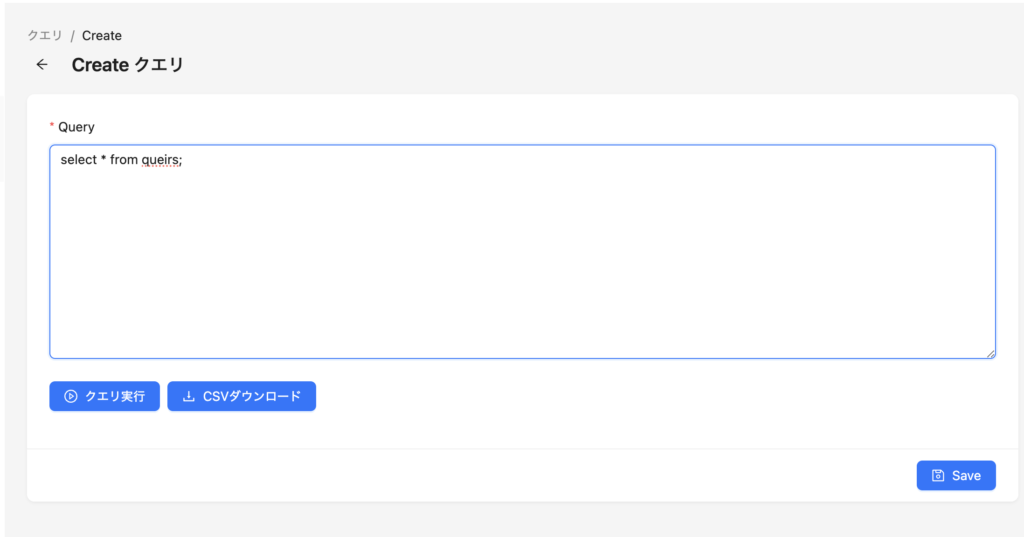
Task: Click the red required asterisk marker
Action: [x=52, y=125]
